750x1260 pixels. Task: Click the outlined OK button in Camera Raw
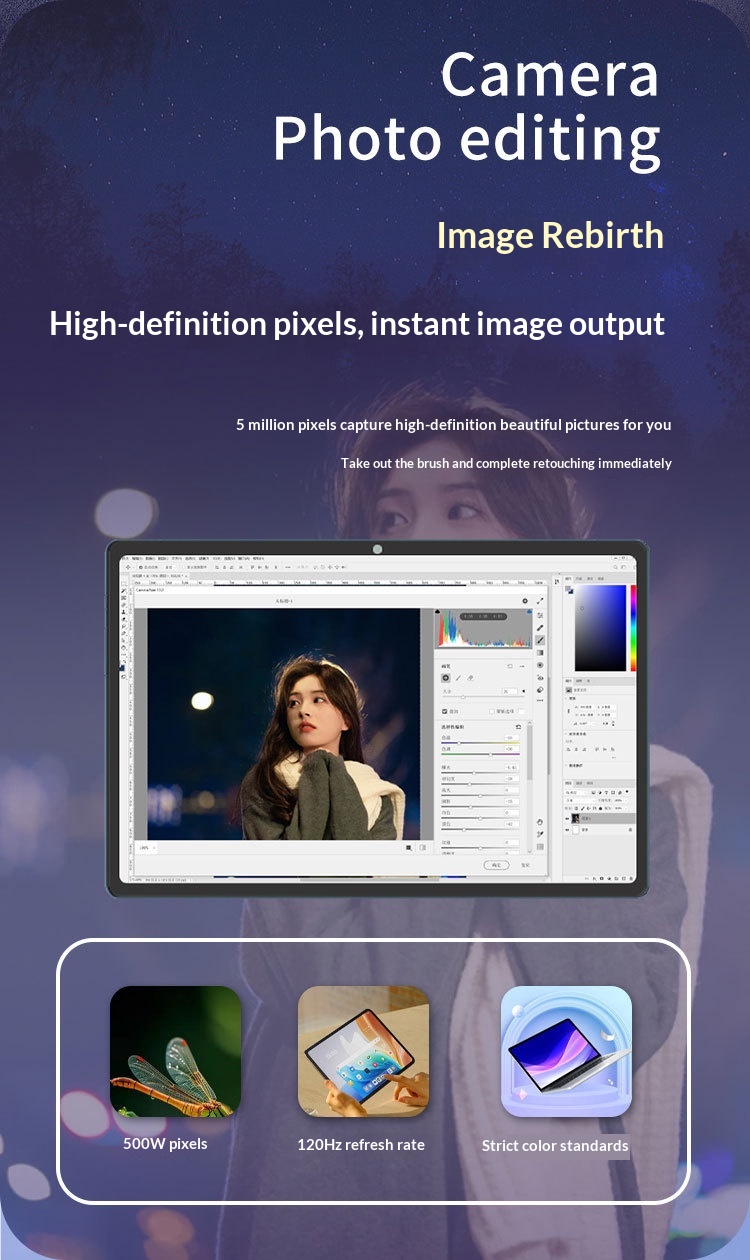coord(496,865)
